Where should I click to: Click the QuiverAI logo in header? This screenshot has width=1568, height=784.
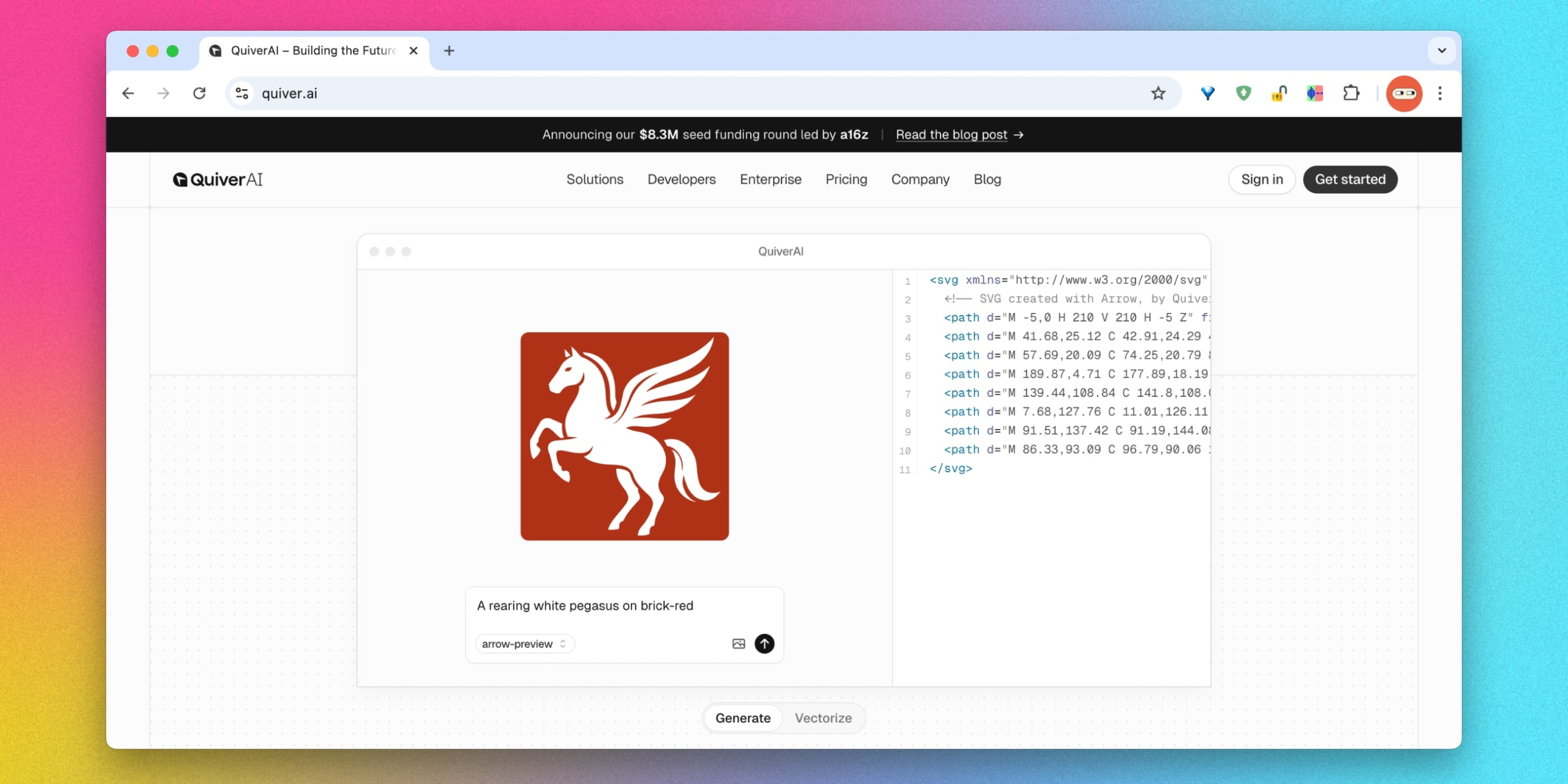217,179
